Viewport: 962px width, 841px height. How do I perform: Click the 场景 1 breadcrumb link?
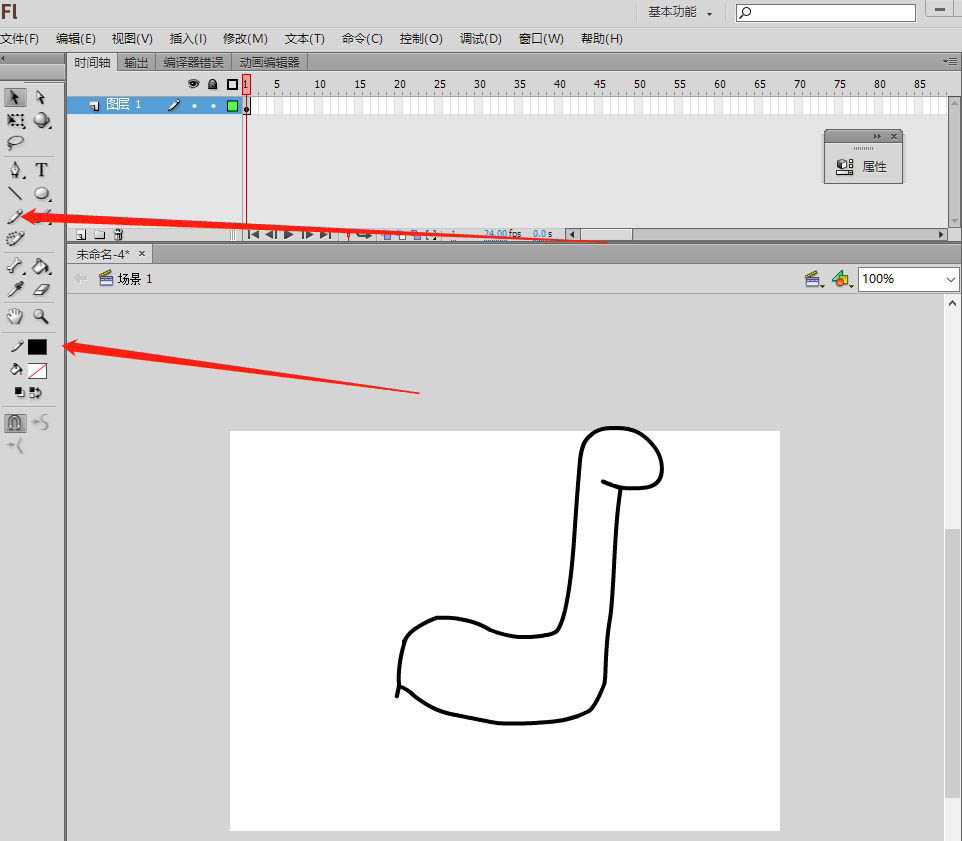pyautogui.click(x=134, y=279)
